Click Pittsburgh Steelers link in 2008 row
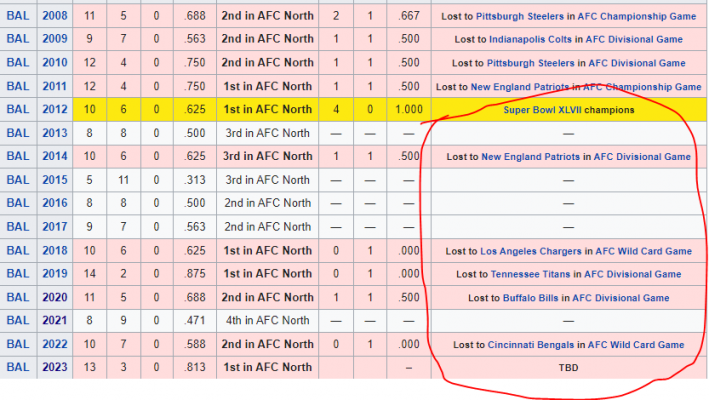 pos(520,16)
